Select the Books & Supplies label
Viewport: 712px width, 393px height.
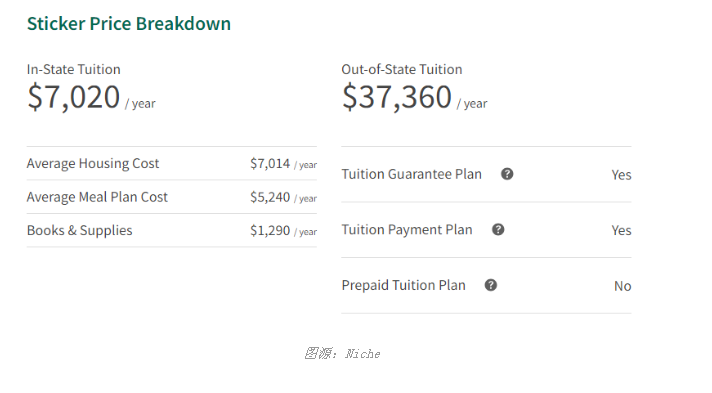click(x=79, y=230)
